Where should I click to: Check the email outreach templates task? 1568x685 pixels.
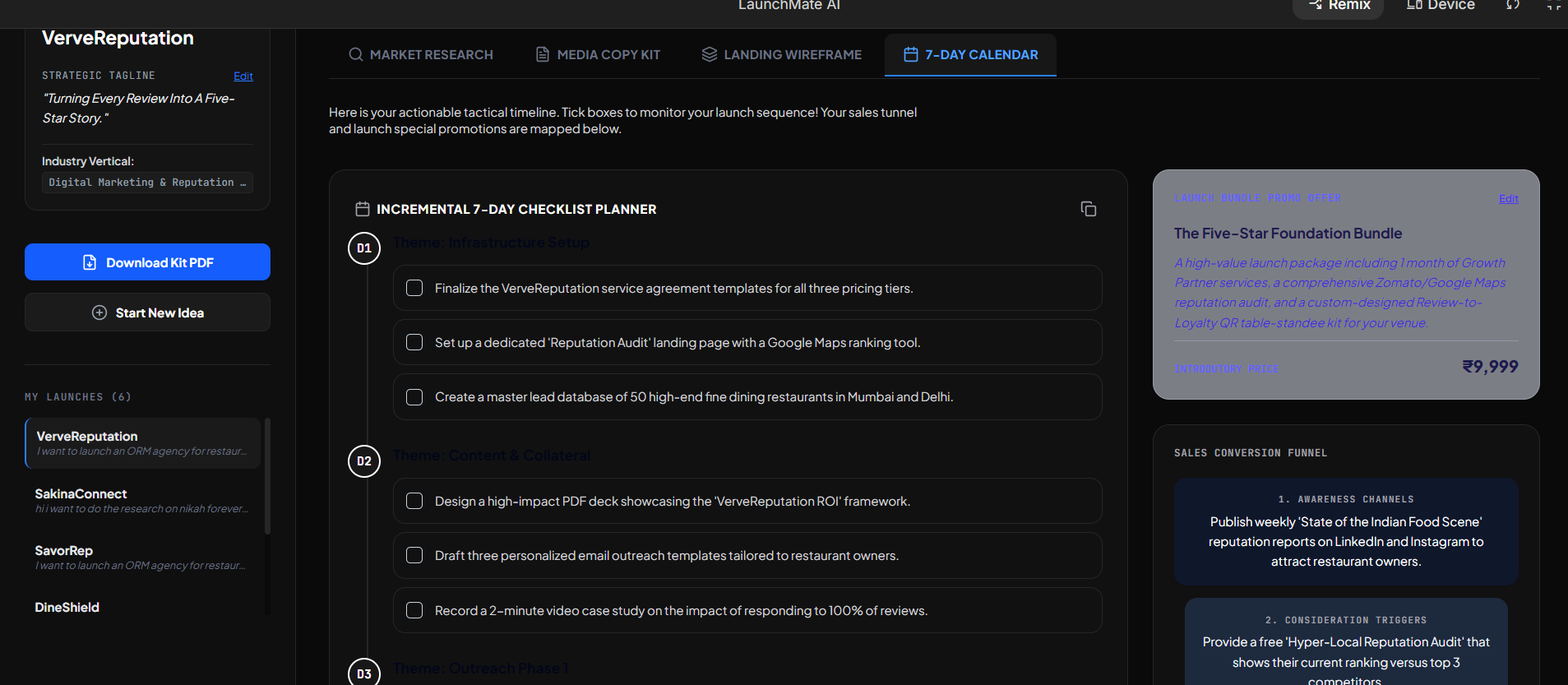tap(414, 555)
